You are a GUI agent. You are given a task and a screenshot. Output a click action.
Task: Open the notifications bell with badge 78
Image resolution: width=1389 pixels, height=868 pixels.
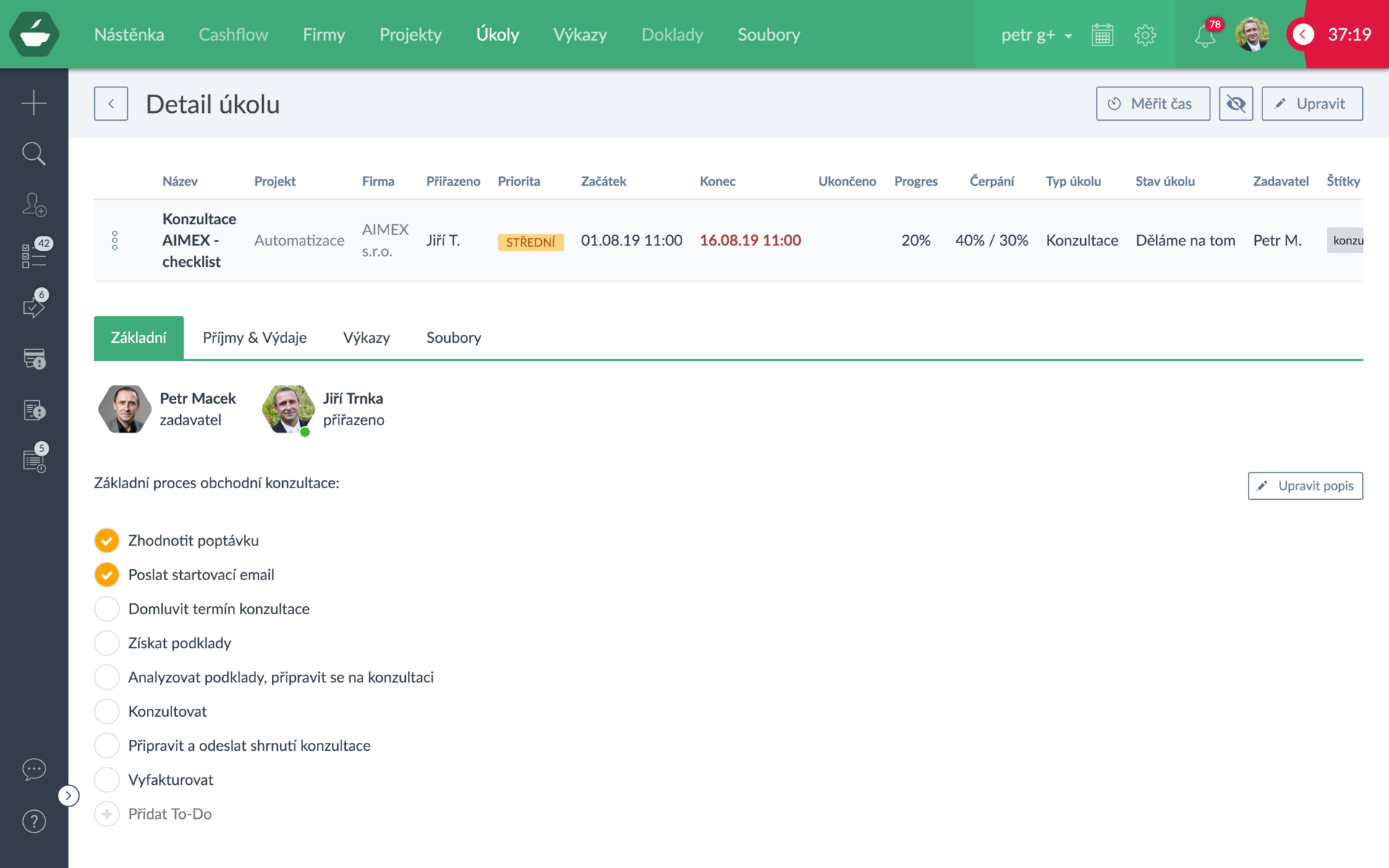1205,35
